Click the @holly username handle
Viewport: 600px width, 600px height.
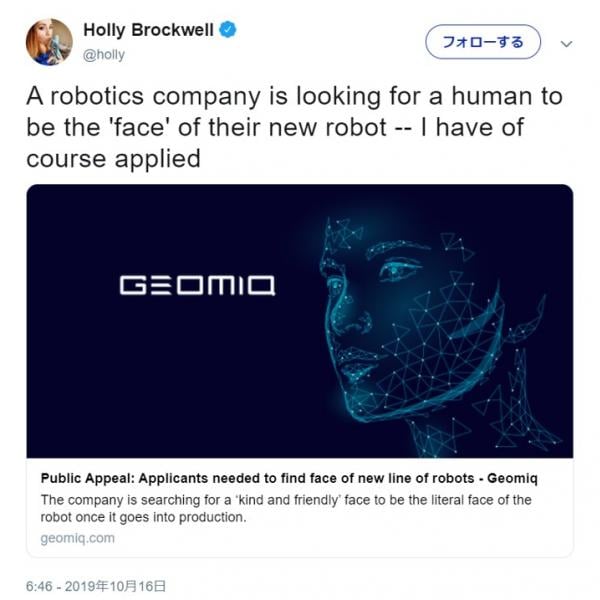pos(104,55)
